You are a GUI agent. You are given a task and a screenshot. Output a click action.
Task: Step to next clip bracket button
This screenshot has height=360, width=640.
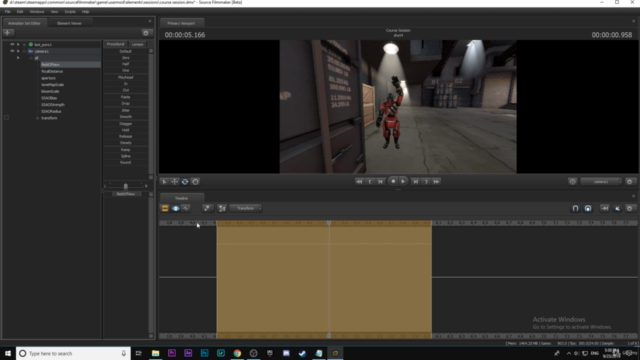pos(426,182)
